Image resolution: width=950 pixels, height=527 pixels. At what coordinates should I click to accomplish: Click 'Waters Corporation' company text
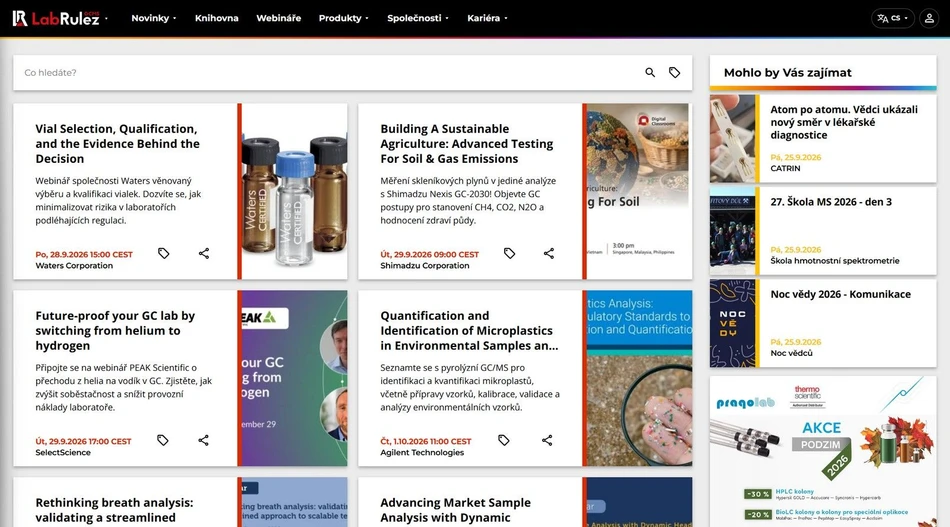point(74,265)
